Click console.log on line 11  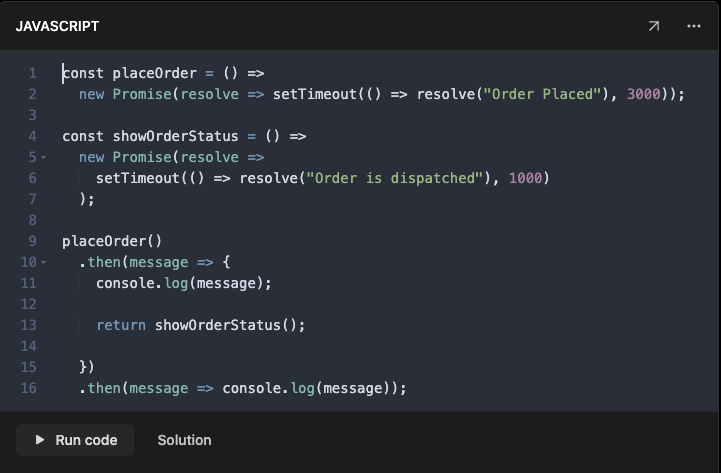pyautogui.click(x=146, y=283)
